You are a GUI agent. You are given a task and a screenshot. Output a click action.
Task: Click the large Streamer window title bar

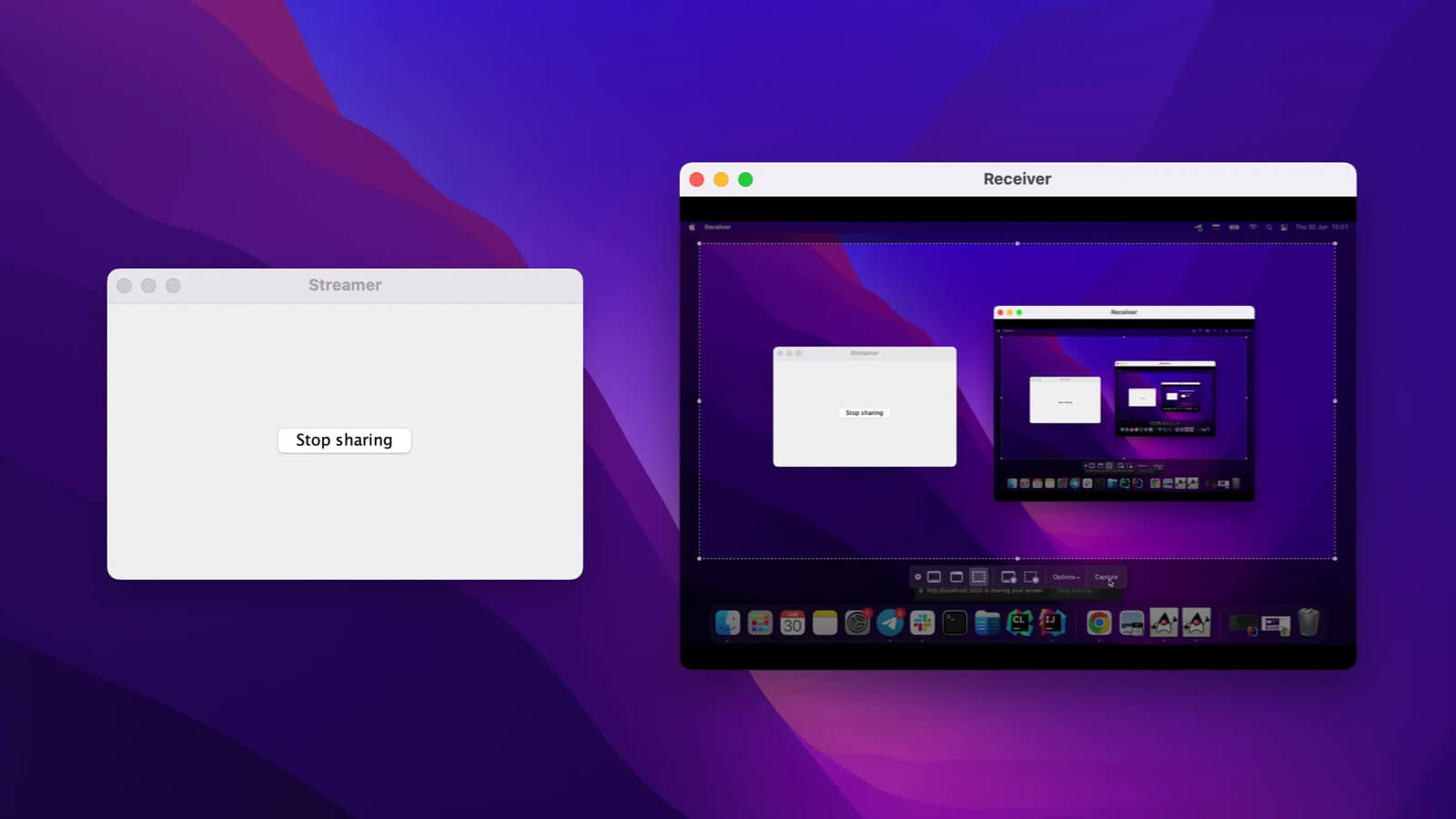pos(345,286)
